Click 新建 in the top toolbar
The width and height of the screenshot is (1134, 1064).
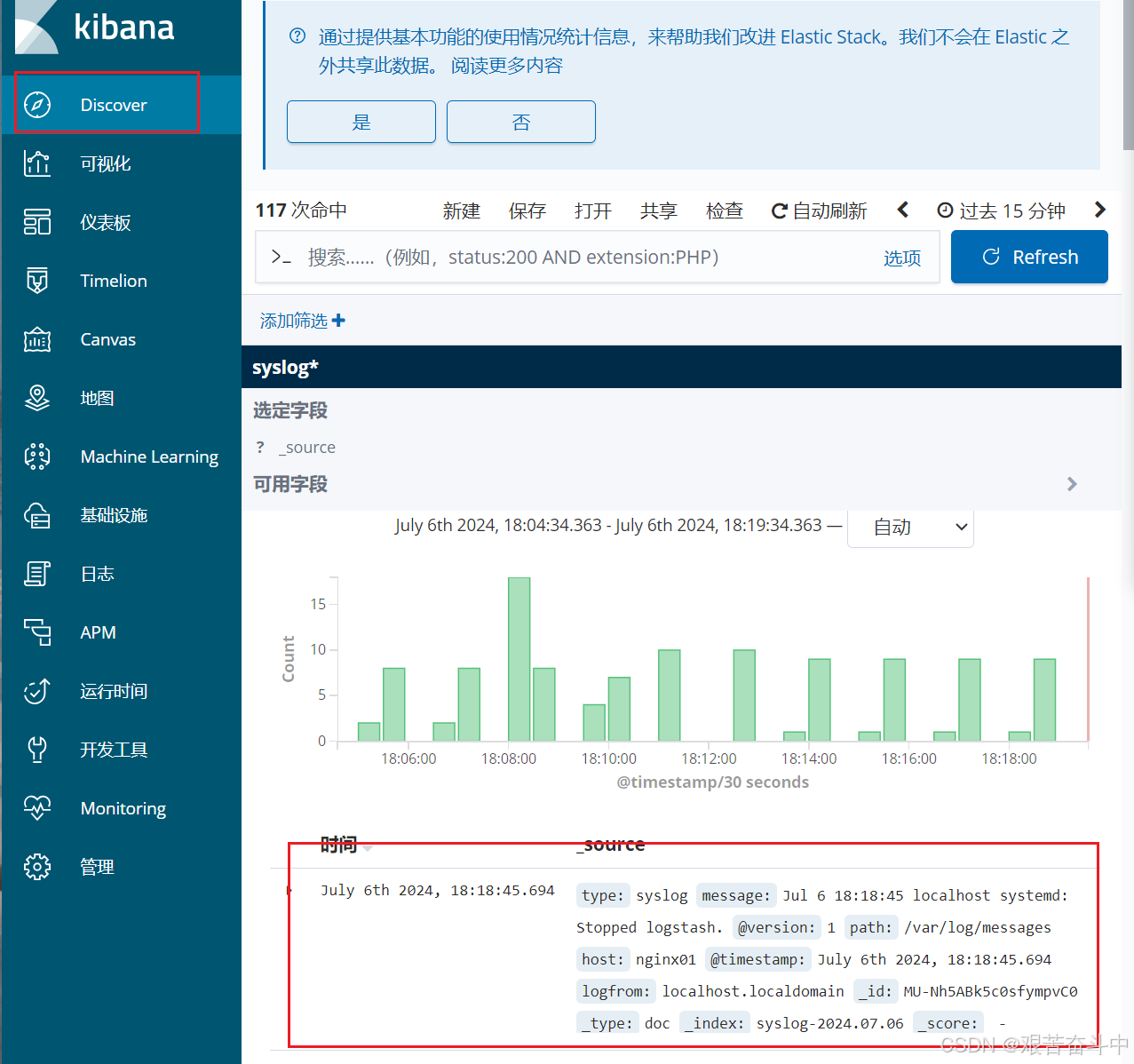click(x=462, y=210)
